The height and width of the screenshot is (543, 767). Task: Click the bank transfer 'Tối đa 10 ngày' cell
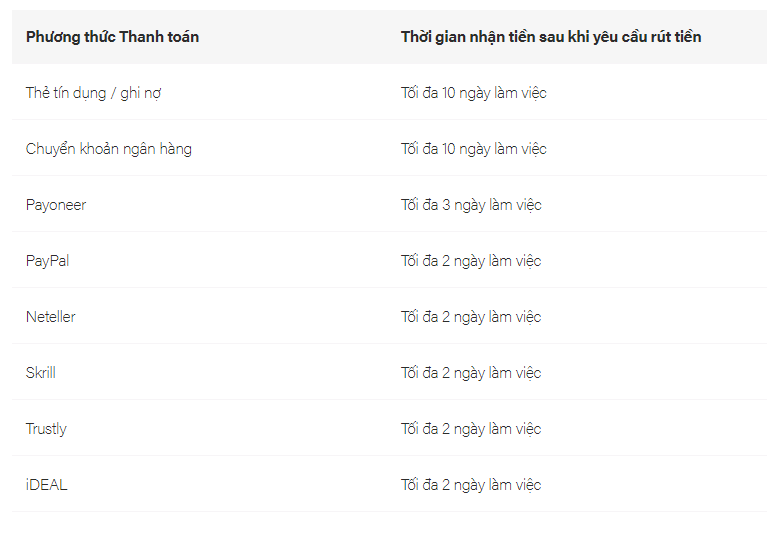(x=474, y=149)
